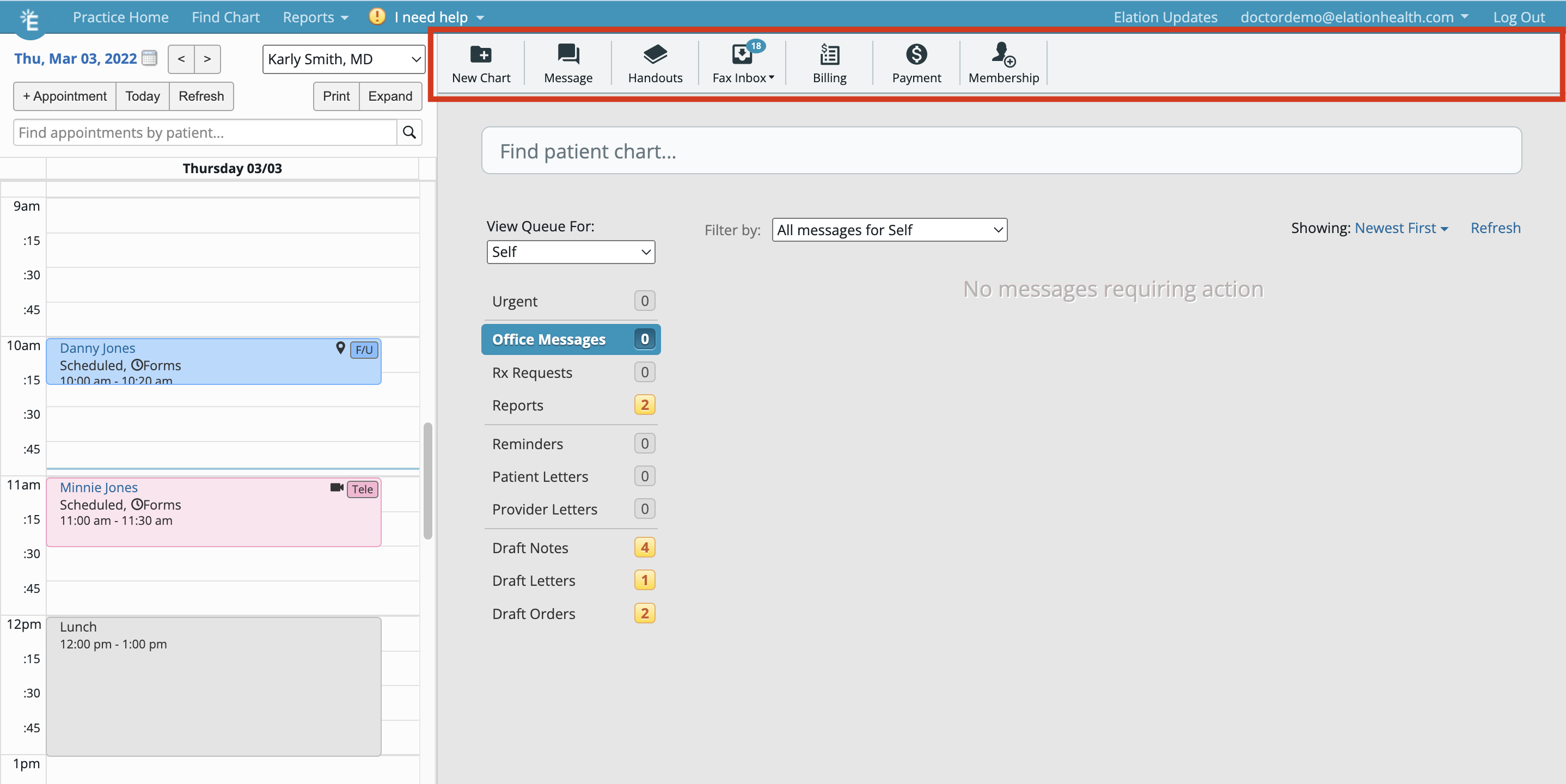Open the Fax Inbox icon
Screen dimensions: 1566x784
click(x=742, y=54)
